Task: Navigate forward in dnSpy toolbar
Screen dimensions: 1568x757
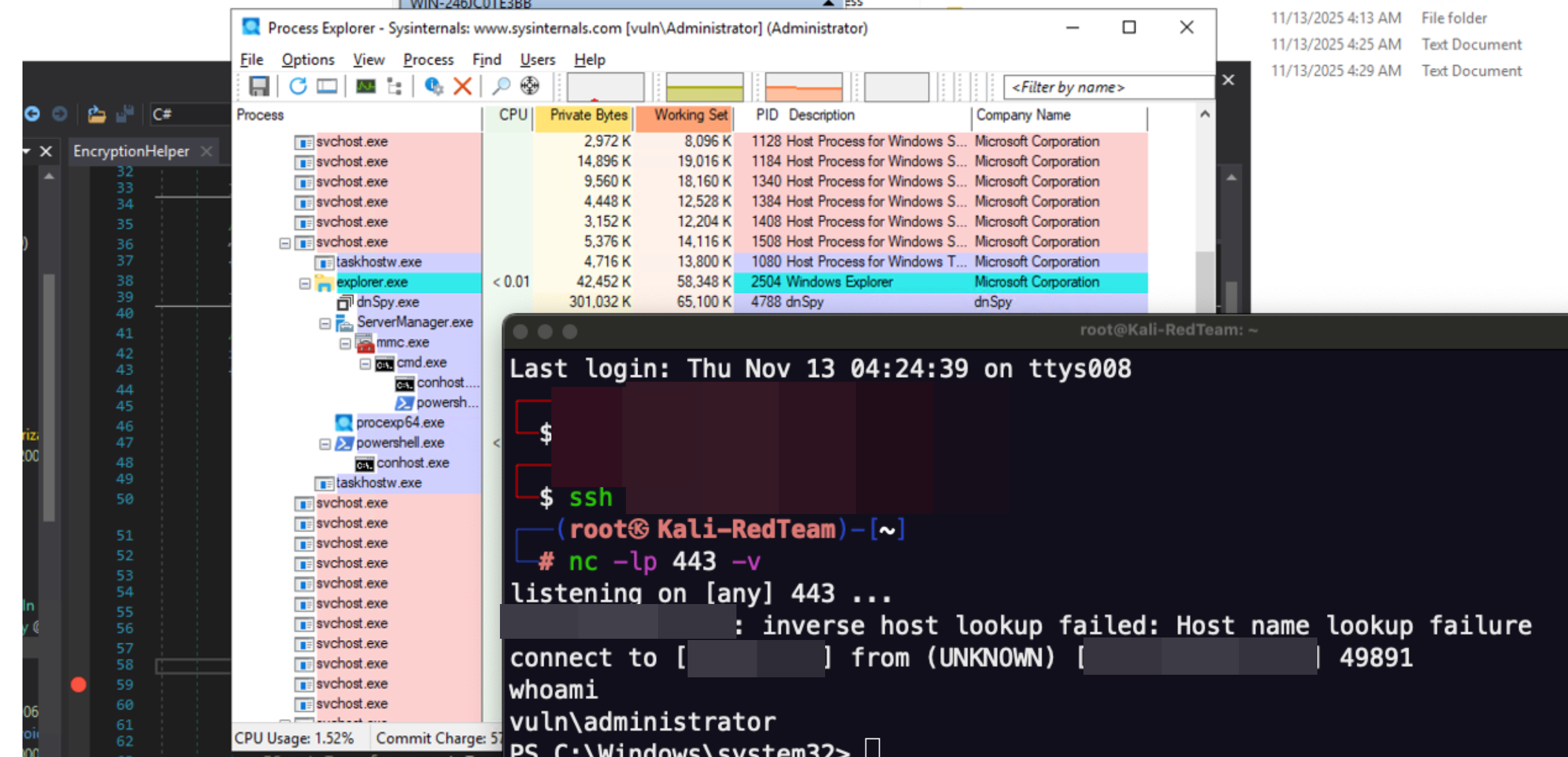Action: [60, 114]
